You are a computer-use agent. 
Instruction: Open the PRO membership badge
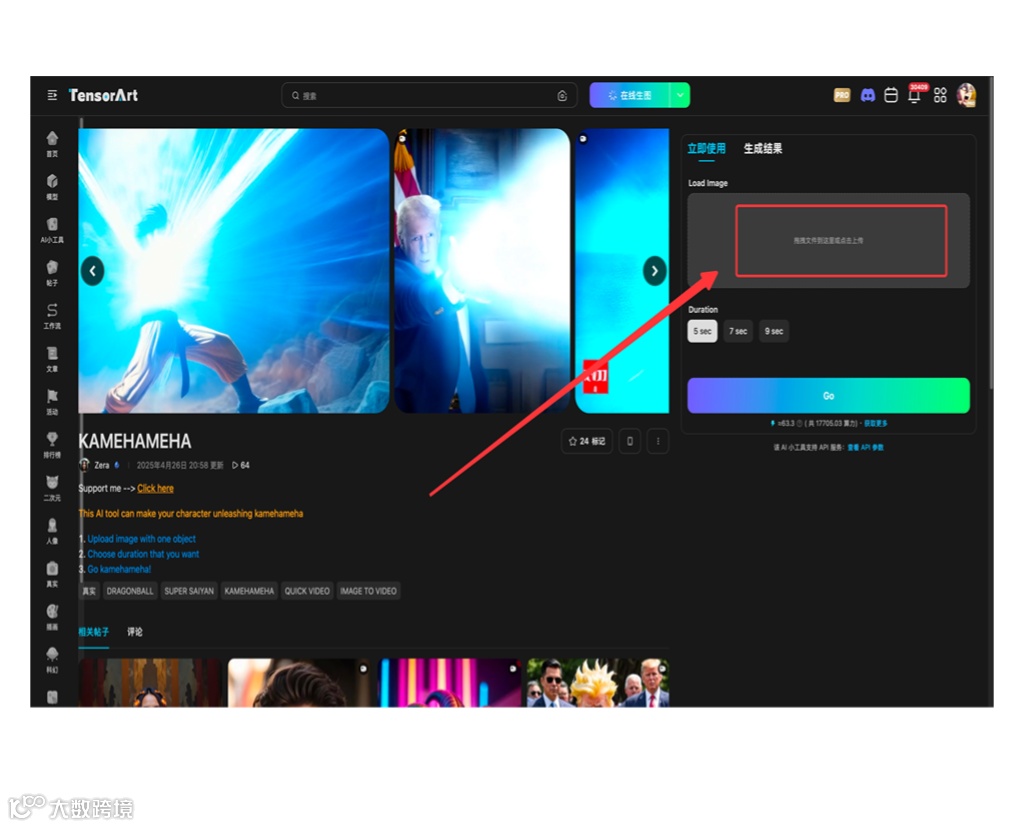coord(842,95)
